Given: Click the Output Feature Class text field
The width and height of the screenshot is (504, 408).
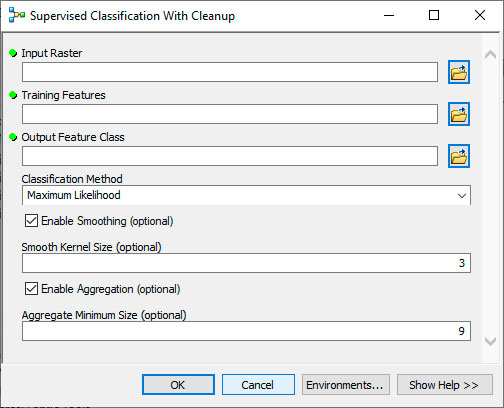Looking at the screenshot, I should (x=230, y=156).
